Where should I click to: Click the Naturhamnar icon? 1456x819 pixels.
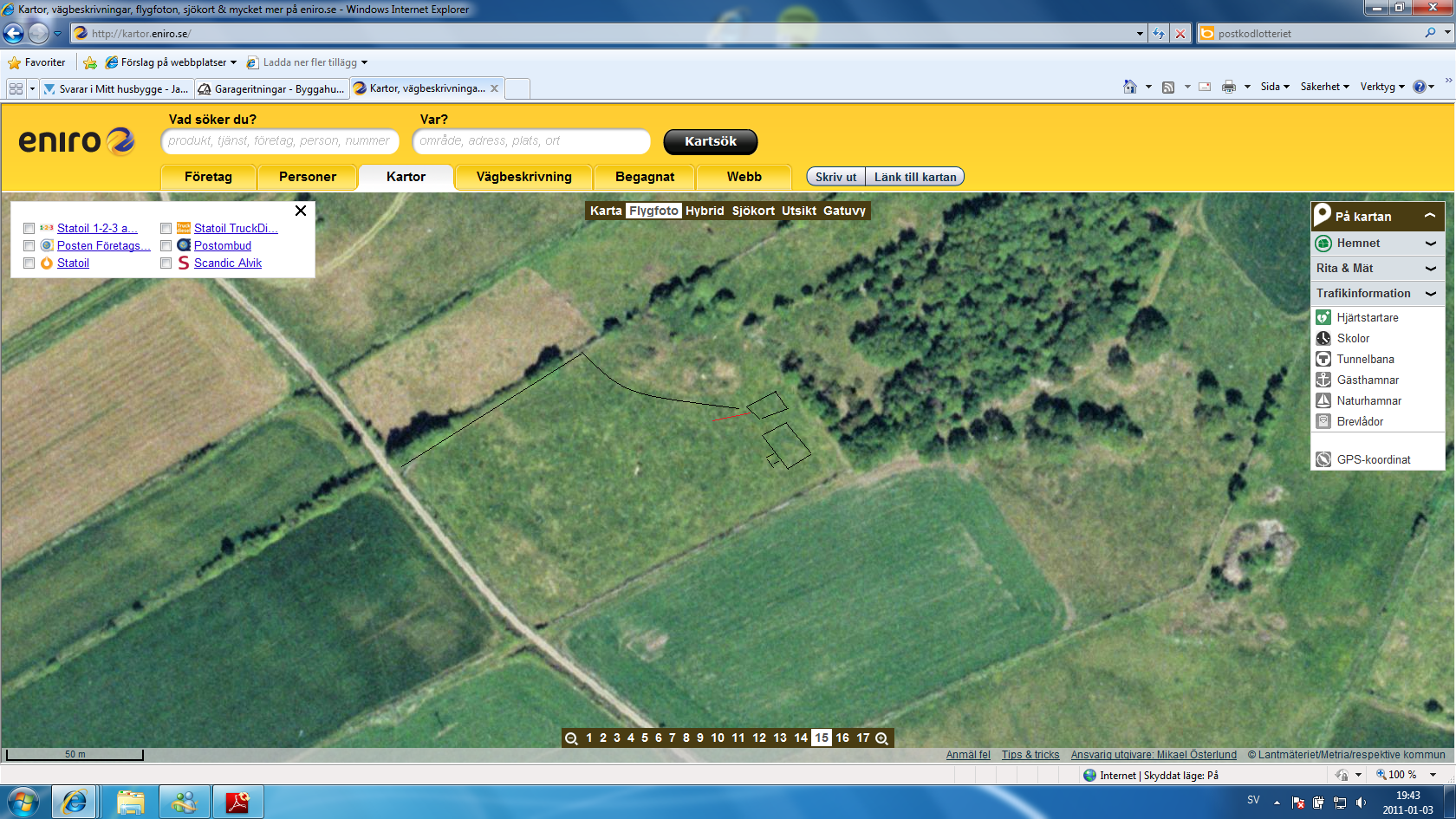[x=1323, y=401]
